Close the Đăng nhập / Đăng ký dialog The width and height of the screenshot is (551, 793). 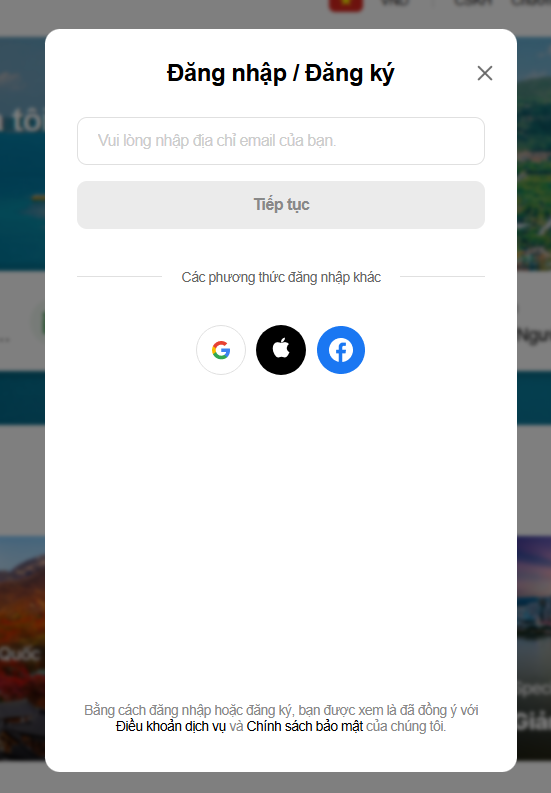point(485,73)
